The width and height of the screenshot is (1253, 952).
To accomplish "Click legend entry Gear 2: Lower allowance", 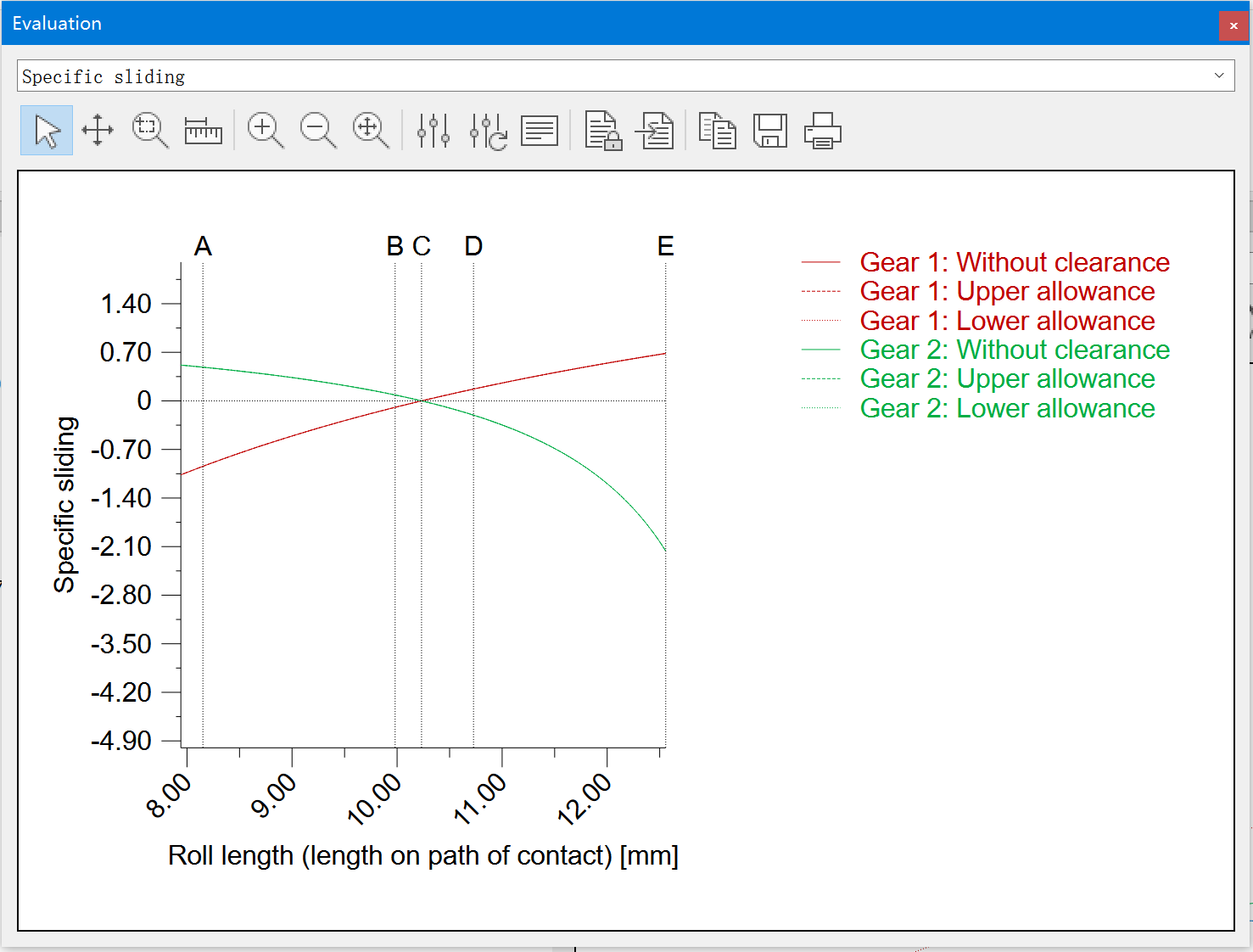I will [1007, 408].
